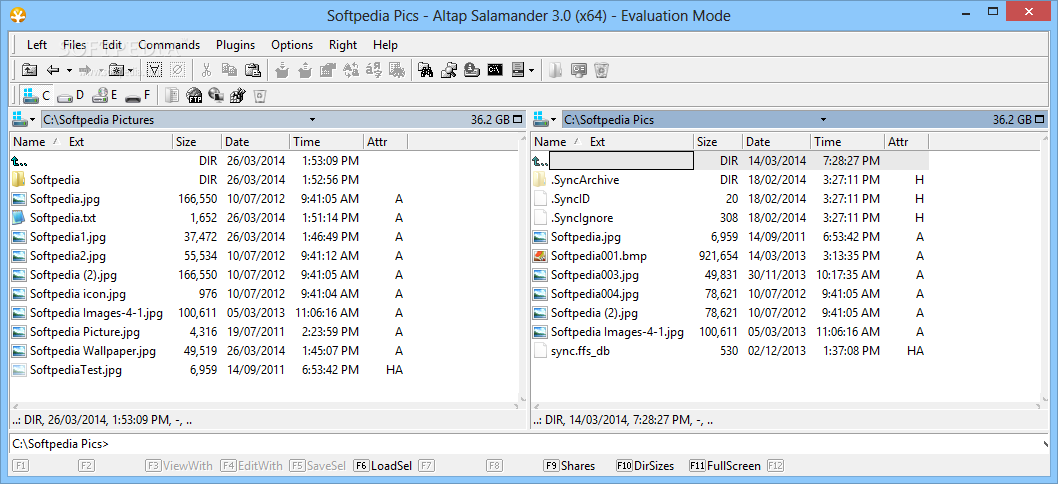Click the Back arrow toolbar icon
Screen dimensions: 1058x484
(53, 70)
